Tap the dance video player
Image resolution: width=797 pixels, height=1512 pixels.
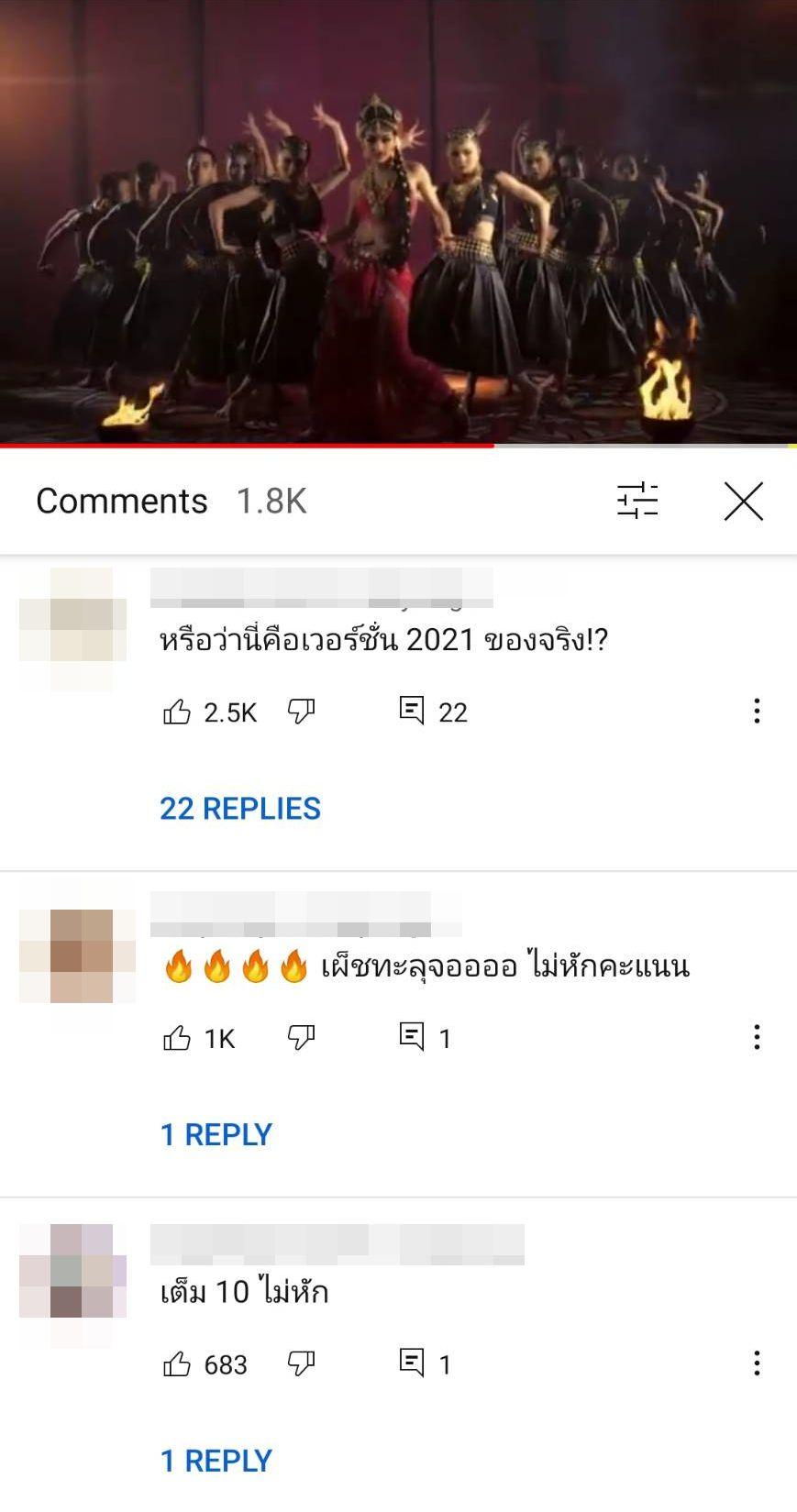click(x=398, y=221)
